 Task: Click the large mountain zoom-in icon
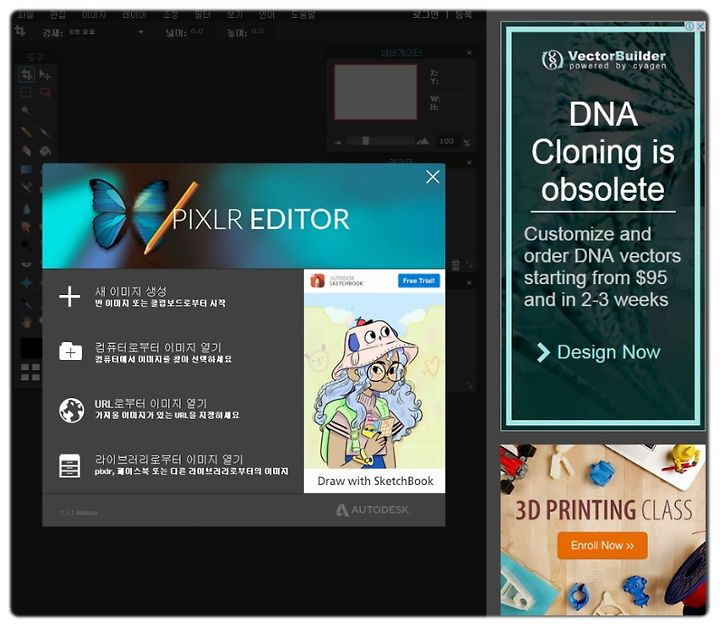422,141
